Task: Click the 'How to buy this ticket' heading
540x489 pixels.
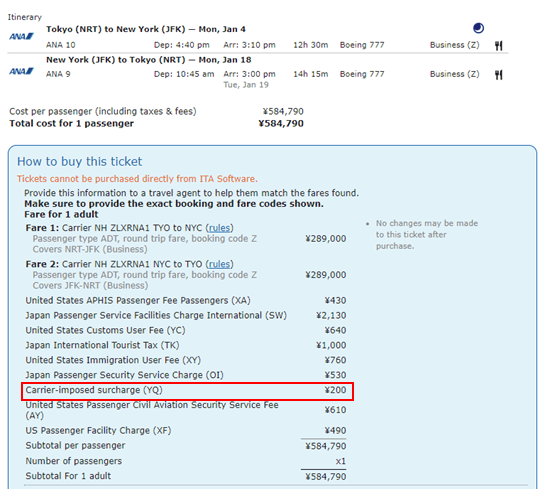Action: 80,162
